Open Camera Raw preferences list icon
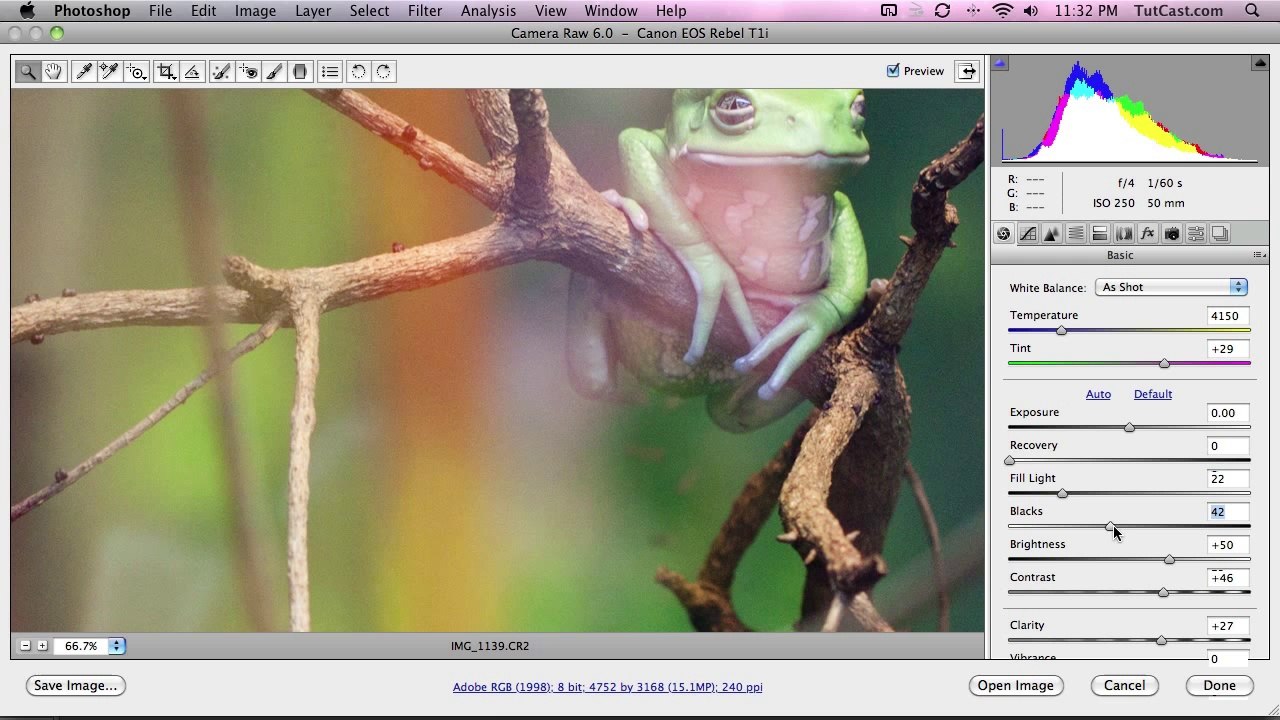The width and height of the screenshot is (1280, 720). coord(330,71)
